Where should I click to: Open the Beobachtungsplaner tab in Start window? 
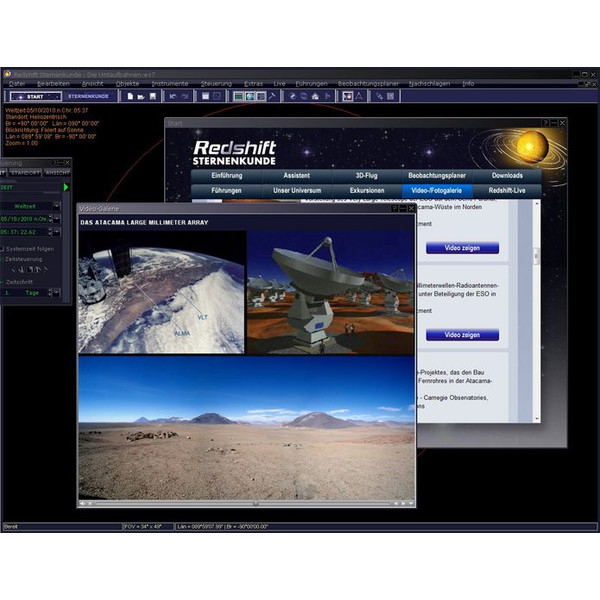tap(437, 176)
